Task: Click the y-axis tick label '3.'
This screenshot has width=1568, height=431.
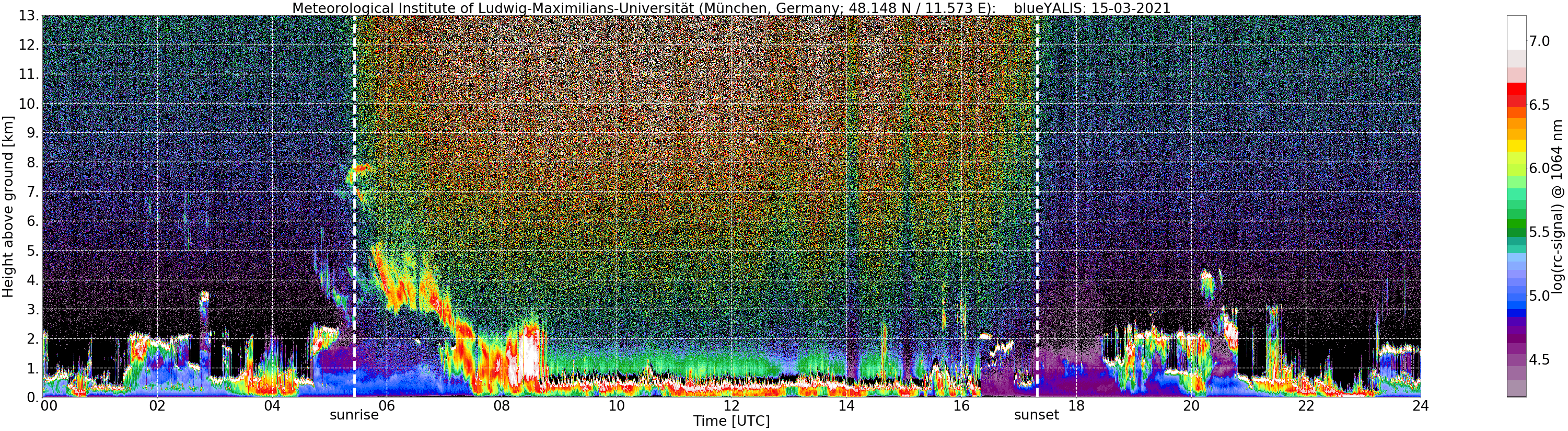Action: pyautogui.click(x=33, y=310)
